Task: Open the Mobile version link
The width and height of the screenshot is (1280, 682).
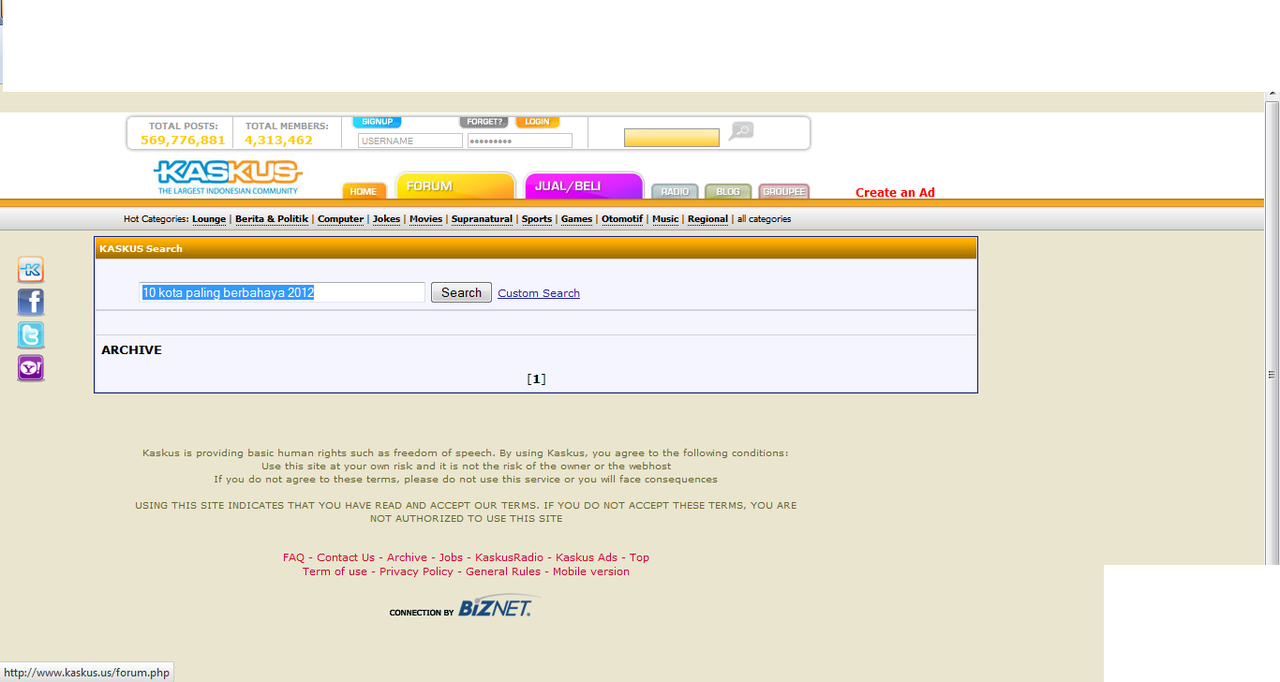Action: 591,572
